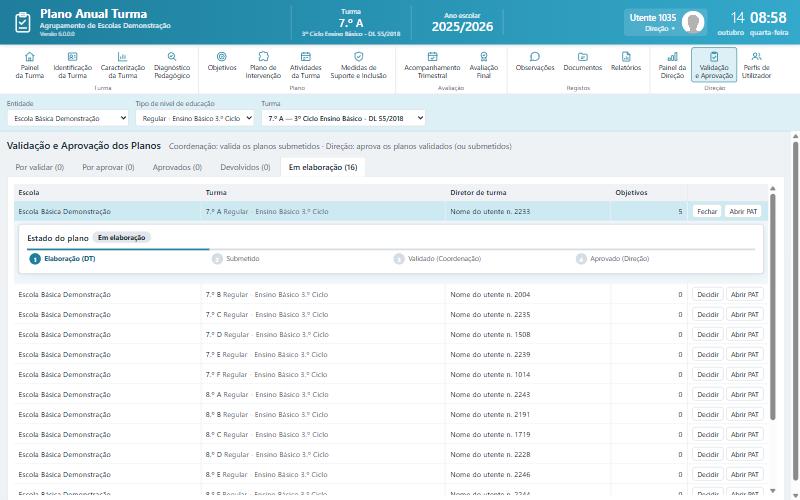Open Documentos section
The height and width of the screenshot is (500, 800).
[x=583, y=62]
